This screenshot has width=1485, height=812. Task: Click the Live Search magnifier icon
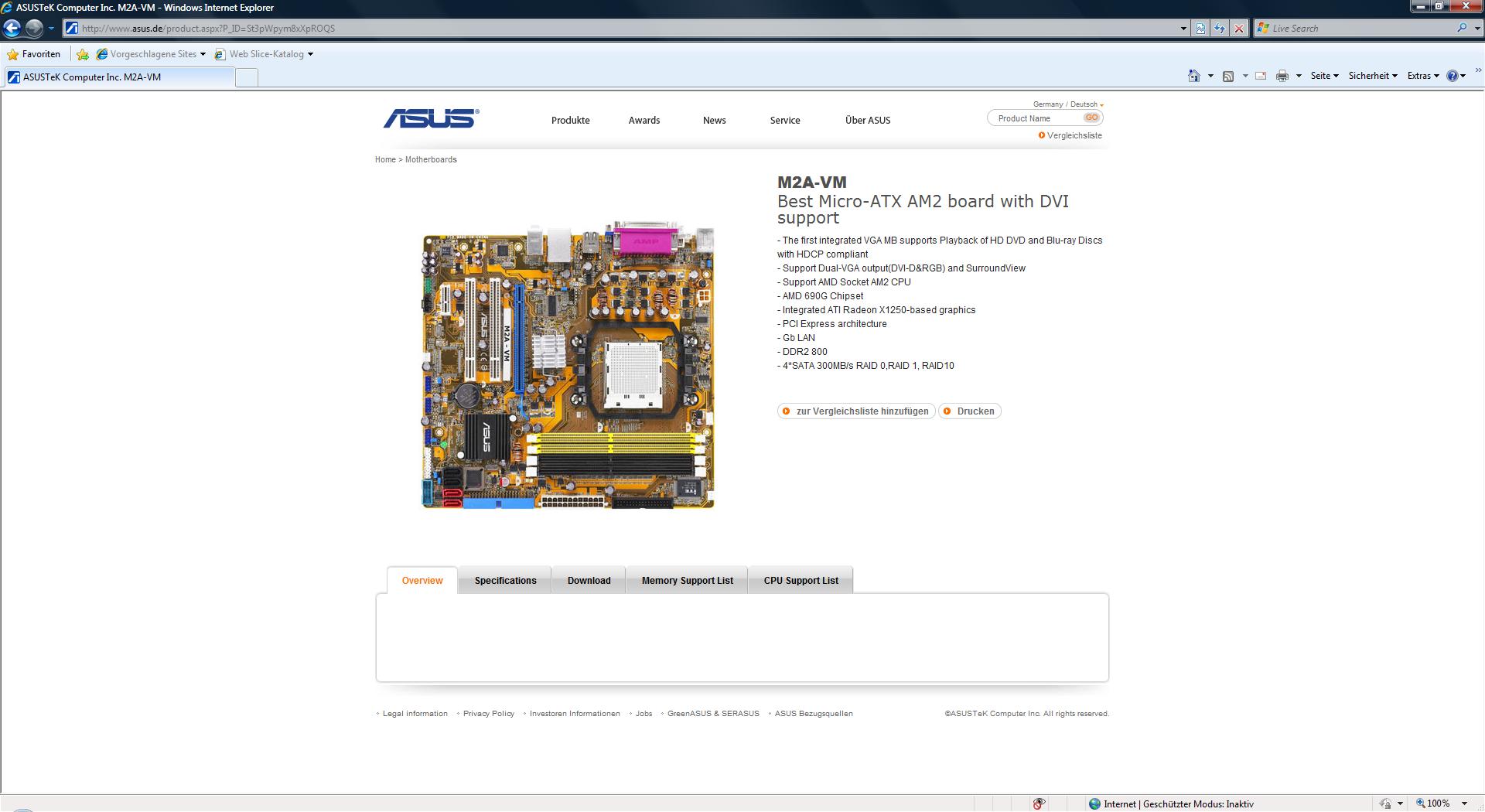click(x=1461, y=28)
